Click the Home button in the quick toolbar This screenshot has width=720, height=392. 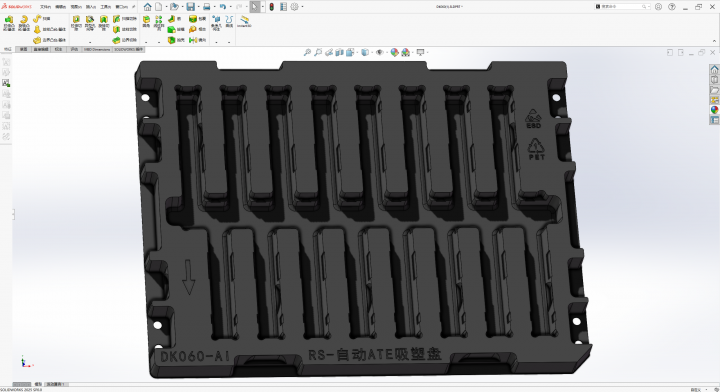click(x=147, y=7)
